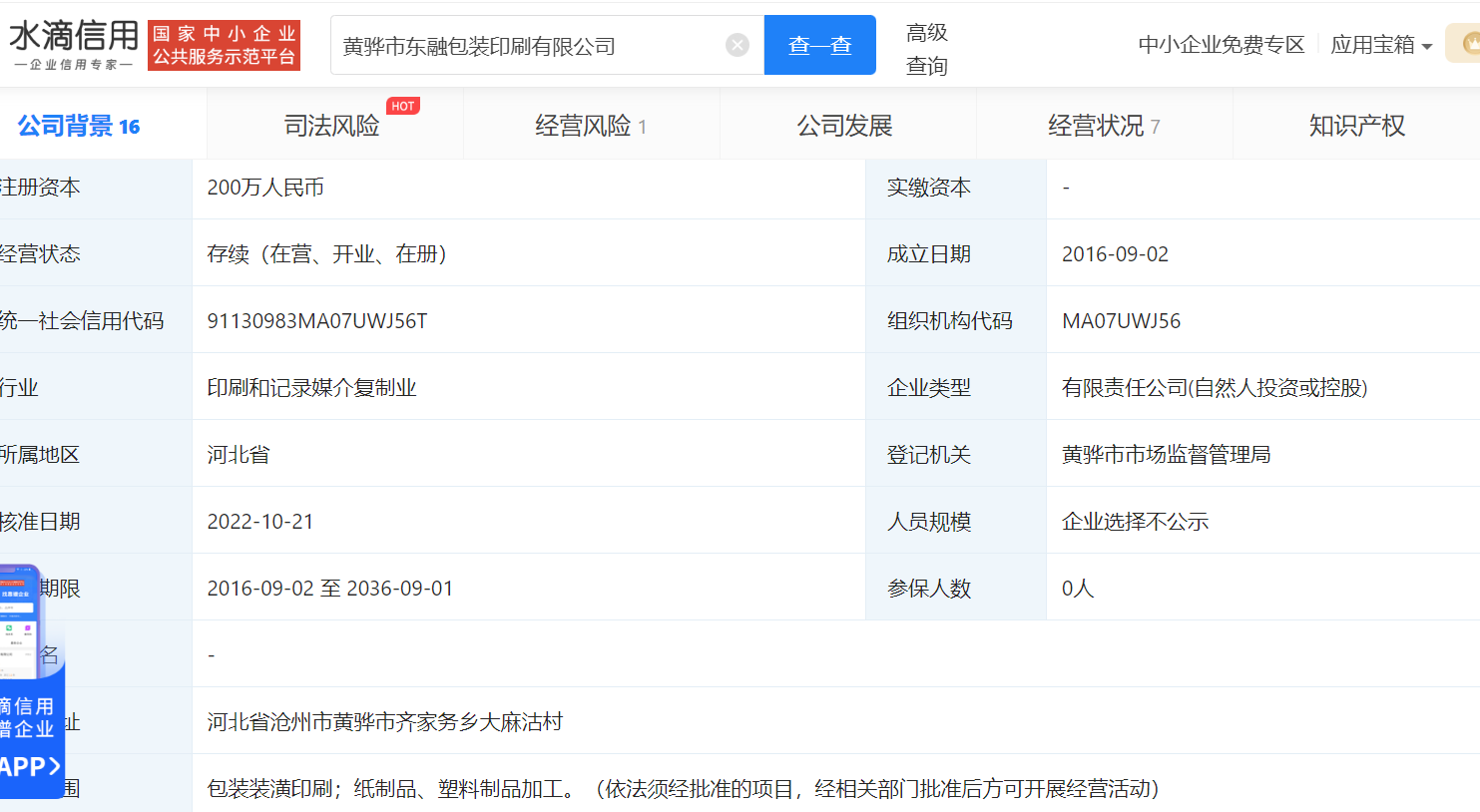Viewport: 1480px width, 812px height.
Task: Select the credit code 91130983MA07UWJ56T
Action: 317,321
